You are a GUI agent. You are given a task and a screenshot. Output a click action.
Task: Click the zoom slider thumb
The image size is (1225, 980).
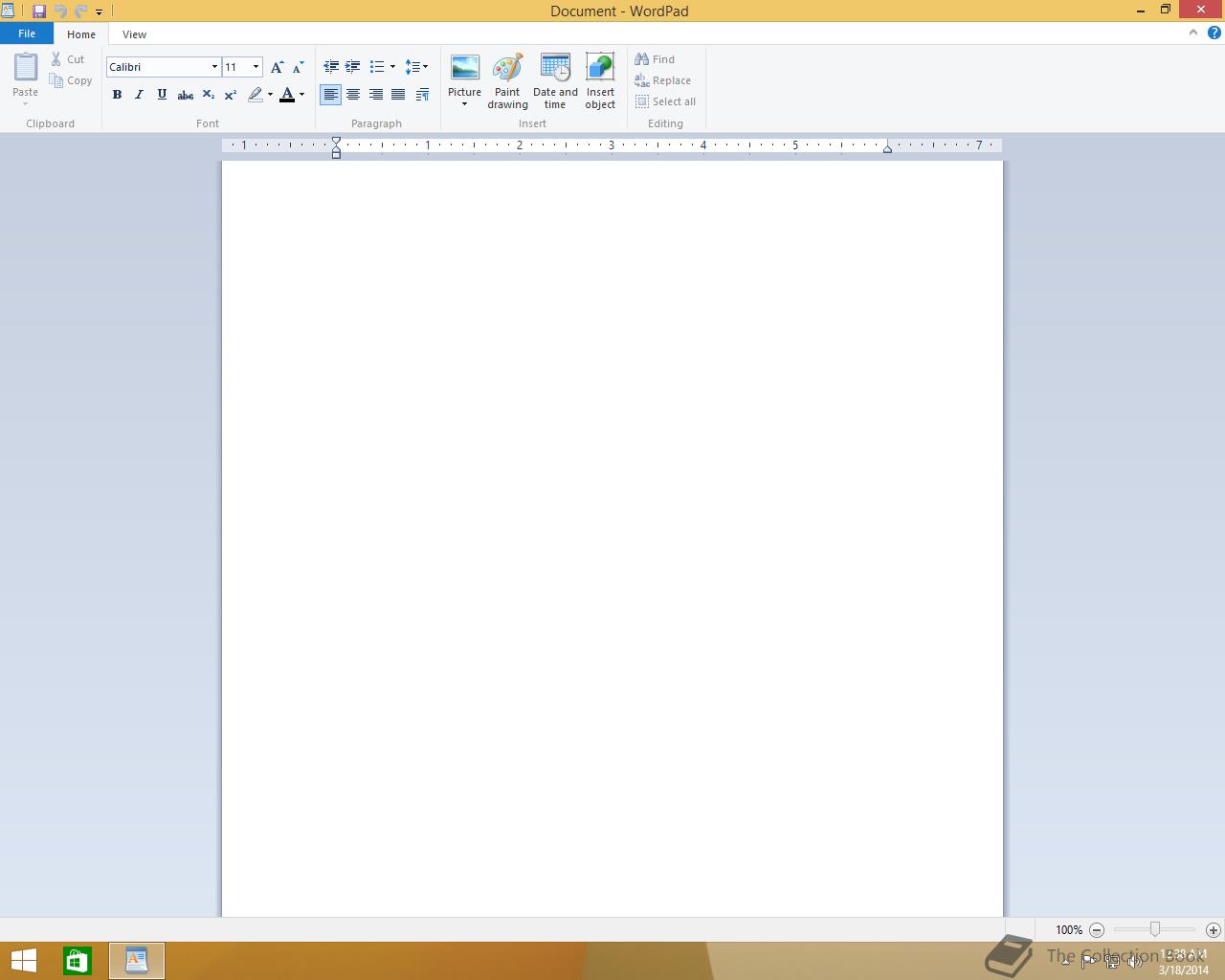[1155, 929]
